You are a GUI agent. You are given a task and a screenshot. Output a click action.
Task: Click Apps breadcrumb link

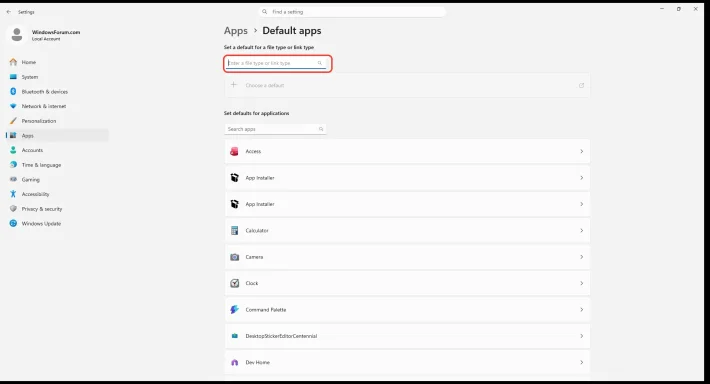tap(235, 31)
